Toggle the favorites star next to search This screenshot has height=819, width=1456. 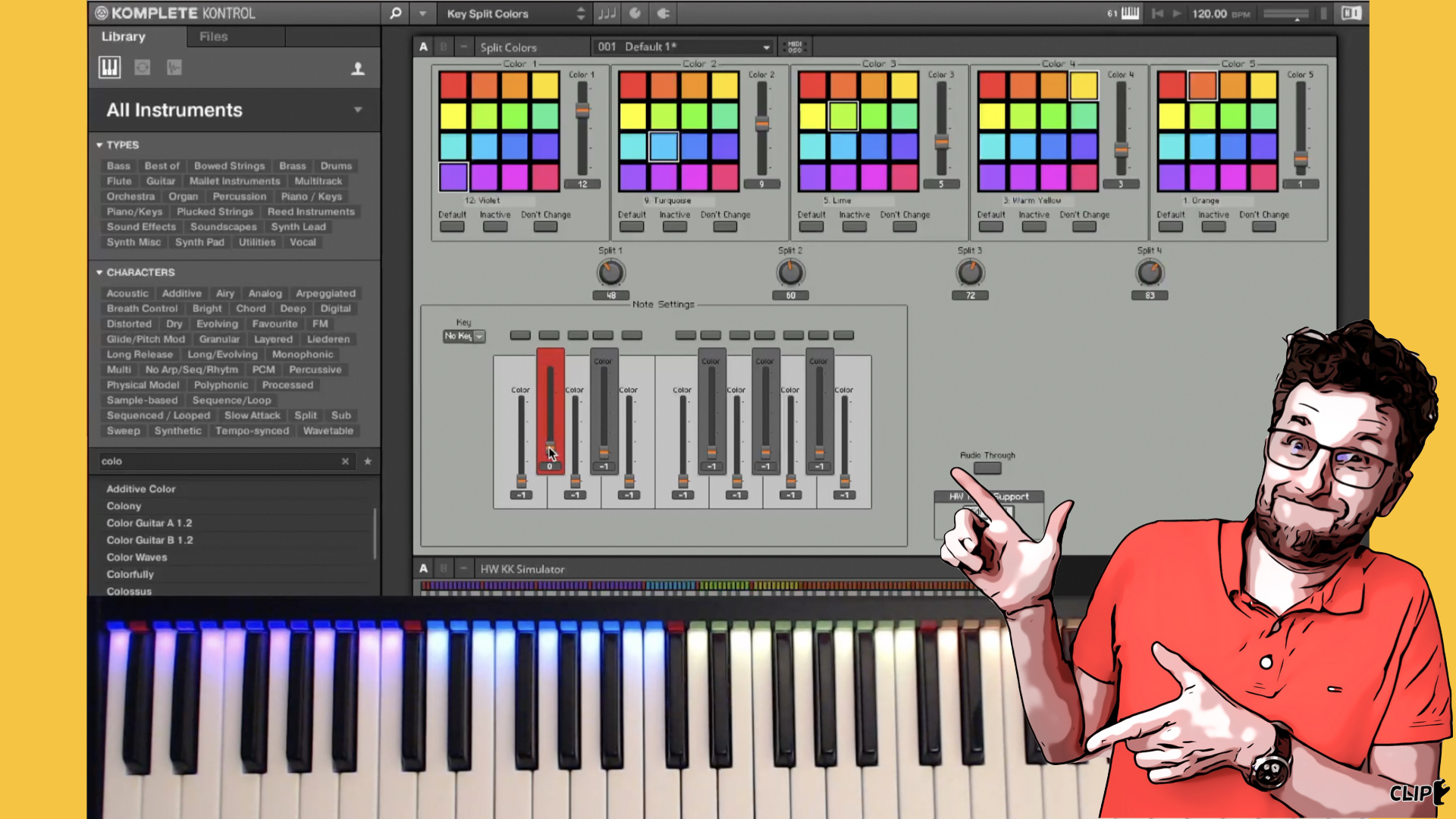pos(368,461)
